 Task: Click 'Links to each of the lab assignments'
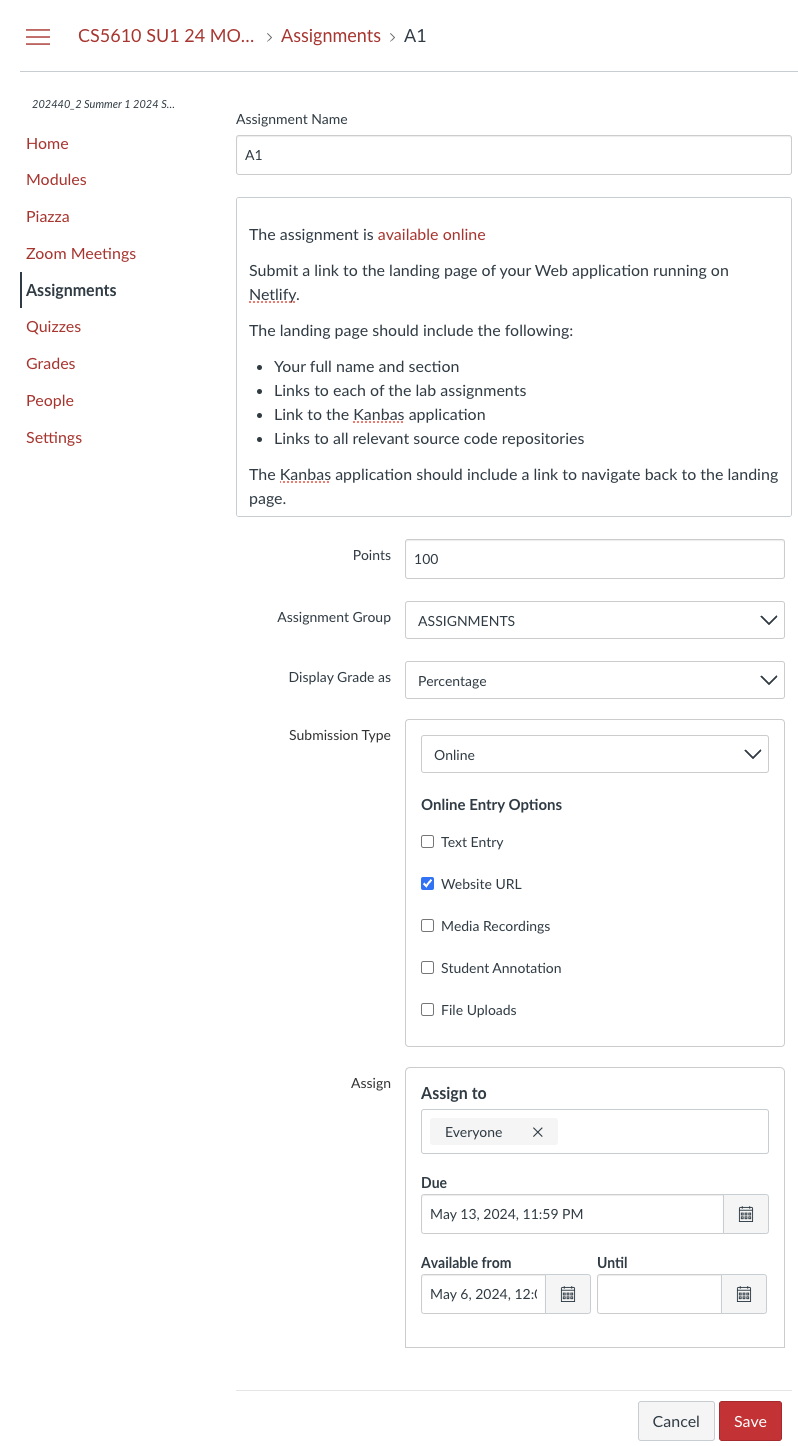[x=400, y=390]
